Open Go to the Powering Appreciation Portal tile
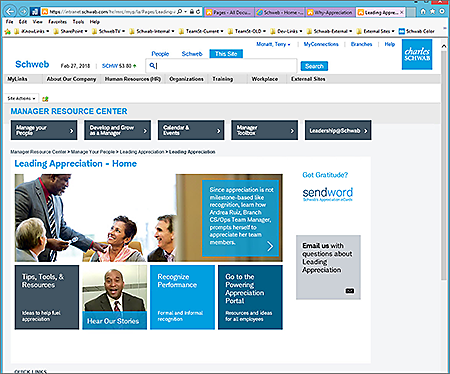This screenshot has width=450, height=374. pos(250,297)
